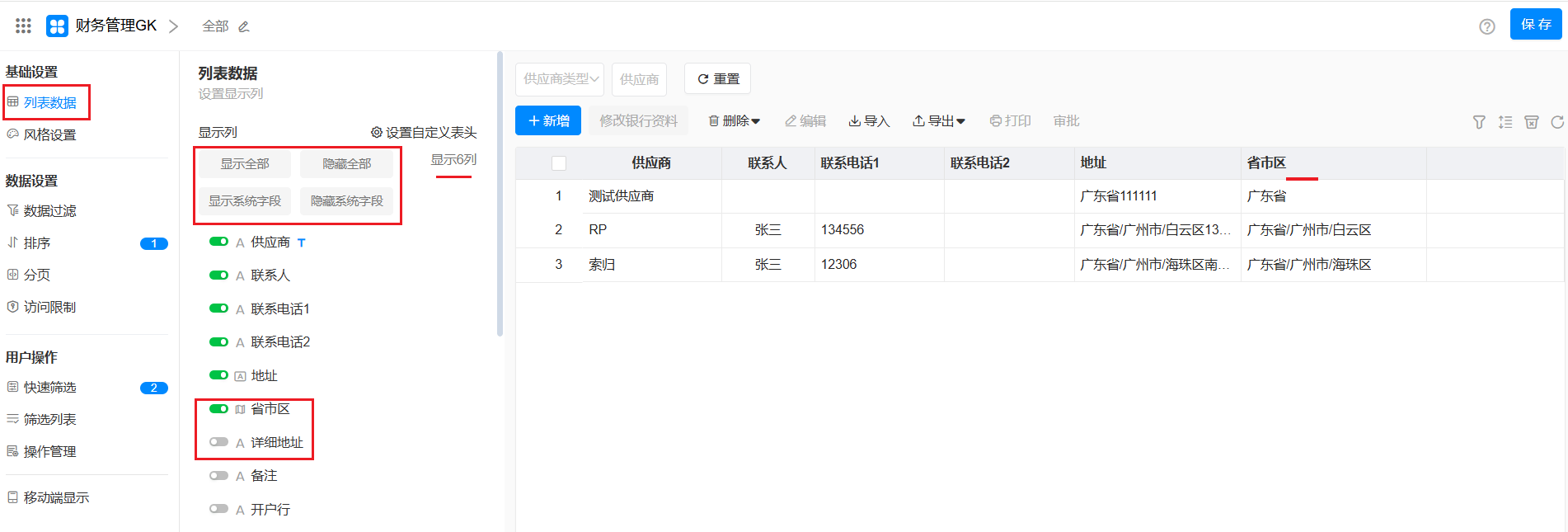The image size is (1568, 532).
Task: Open the 删除 dropdown menu
Action: (734, 121)
